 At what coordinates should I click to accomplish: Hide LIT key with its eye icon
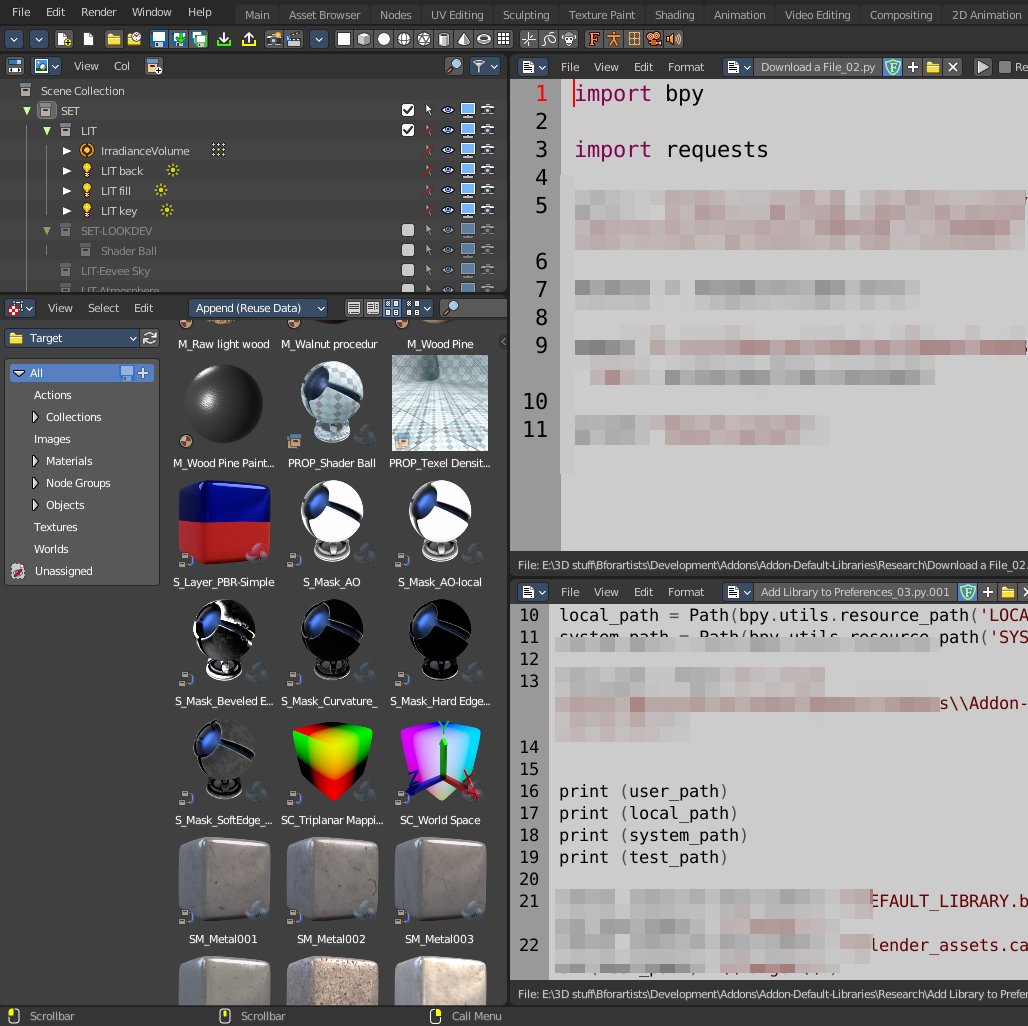448,210
